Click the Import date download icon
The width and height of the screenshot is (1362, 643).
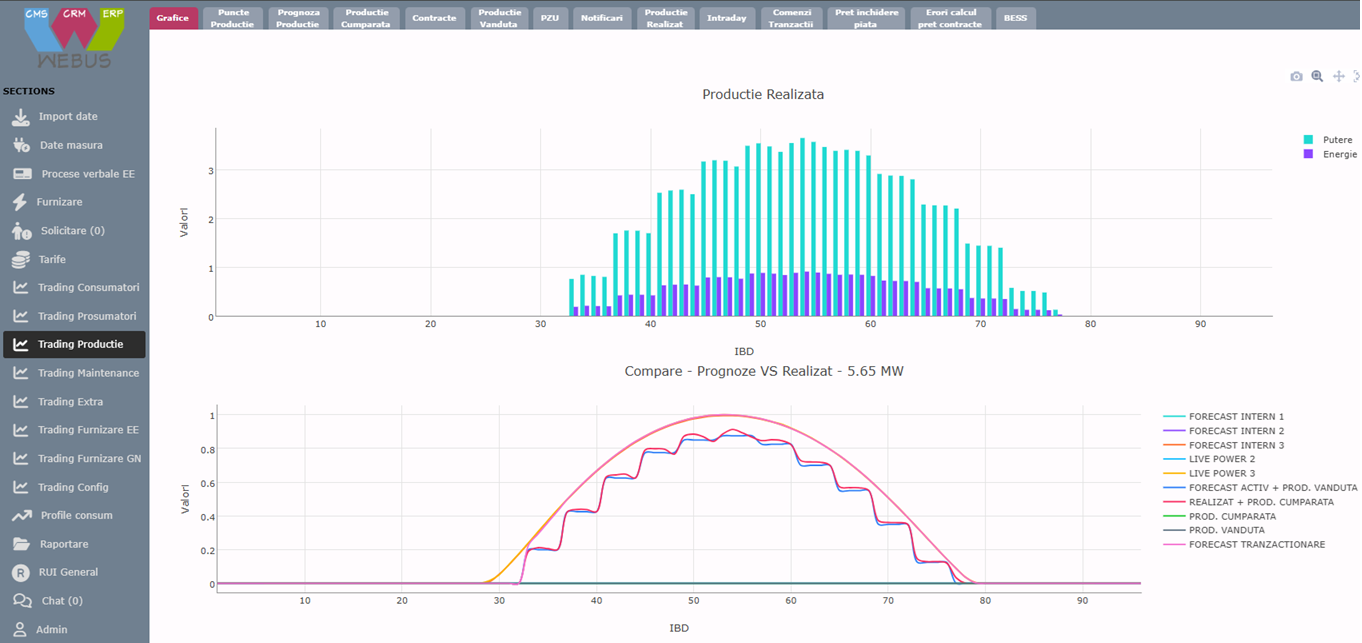click(x=20, y=117)
